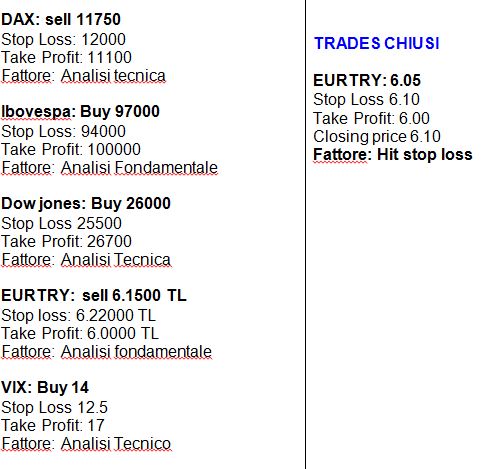Click the DAX: sell 11750 heading
The image size is (485, 469).
[61, 19]
